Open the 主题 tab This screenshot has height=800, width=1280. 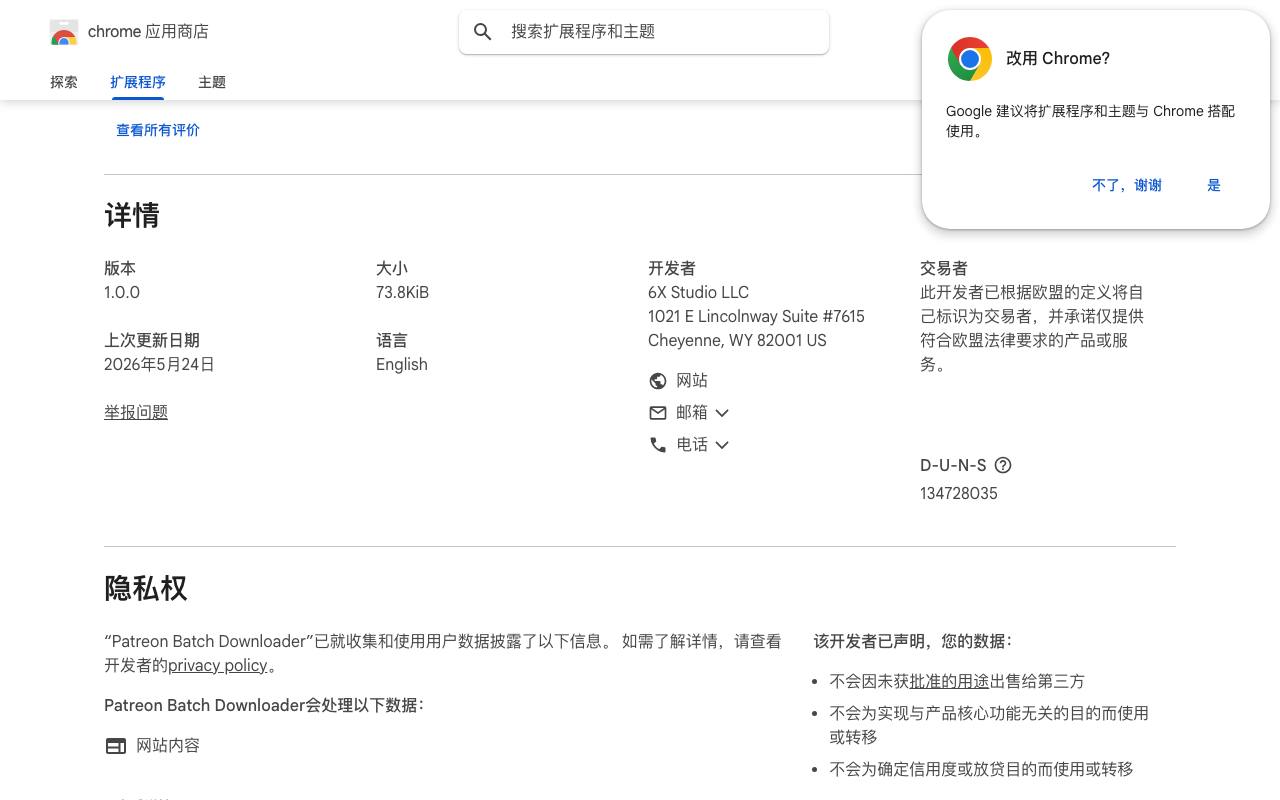click(x=212, y=82)
